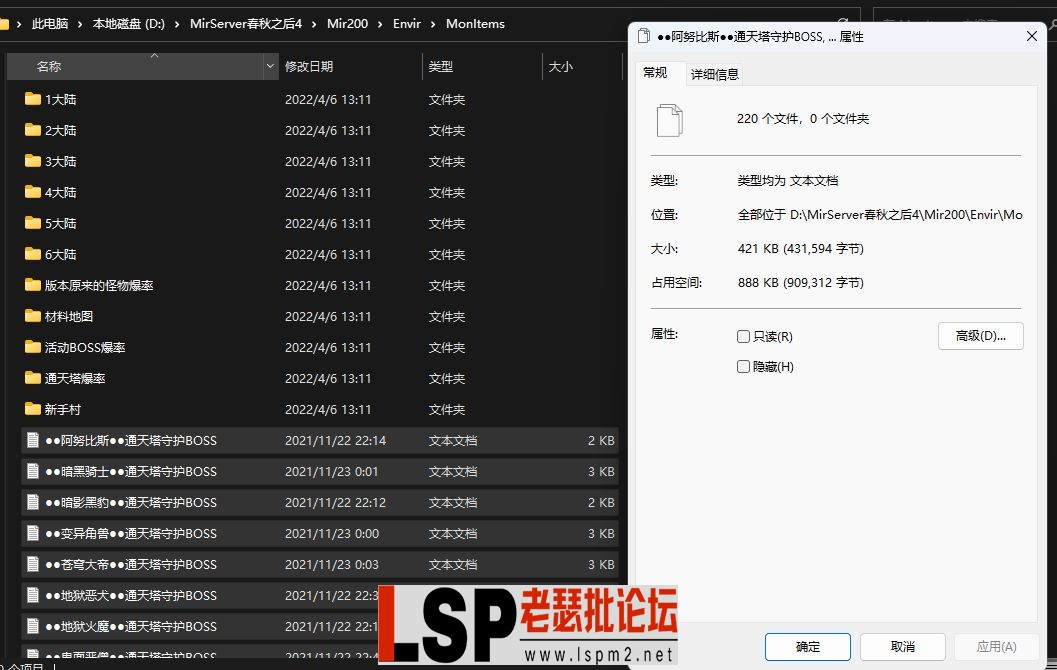Click the 版本原来的怪物爆率 folder icon

pyautogui.click(x=32, y=285)
